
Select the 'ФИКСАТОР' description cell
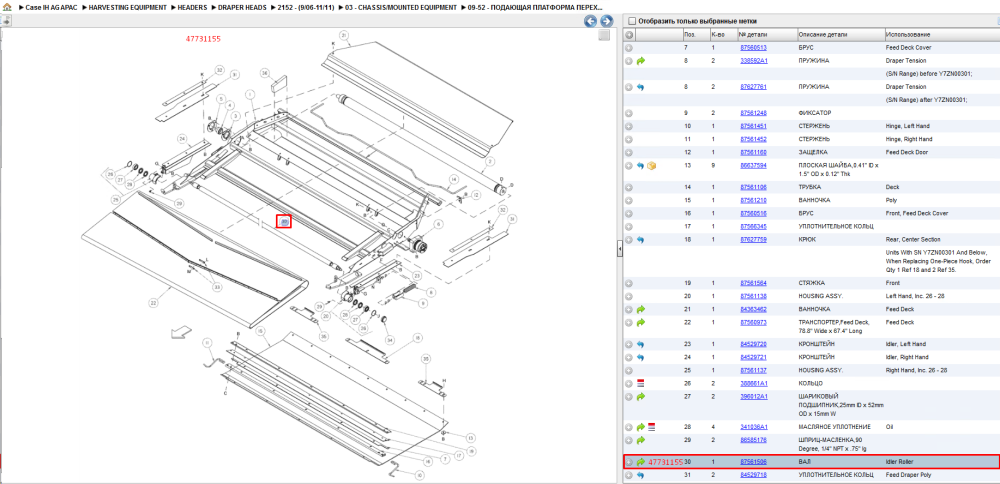click(814, 113)
